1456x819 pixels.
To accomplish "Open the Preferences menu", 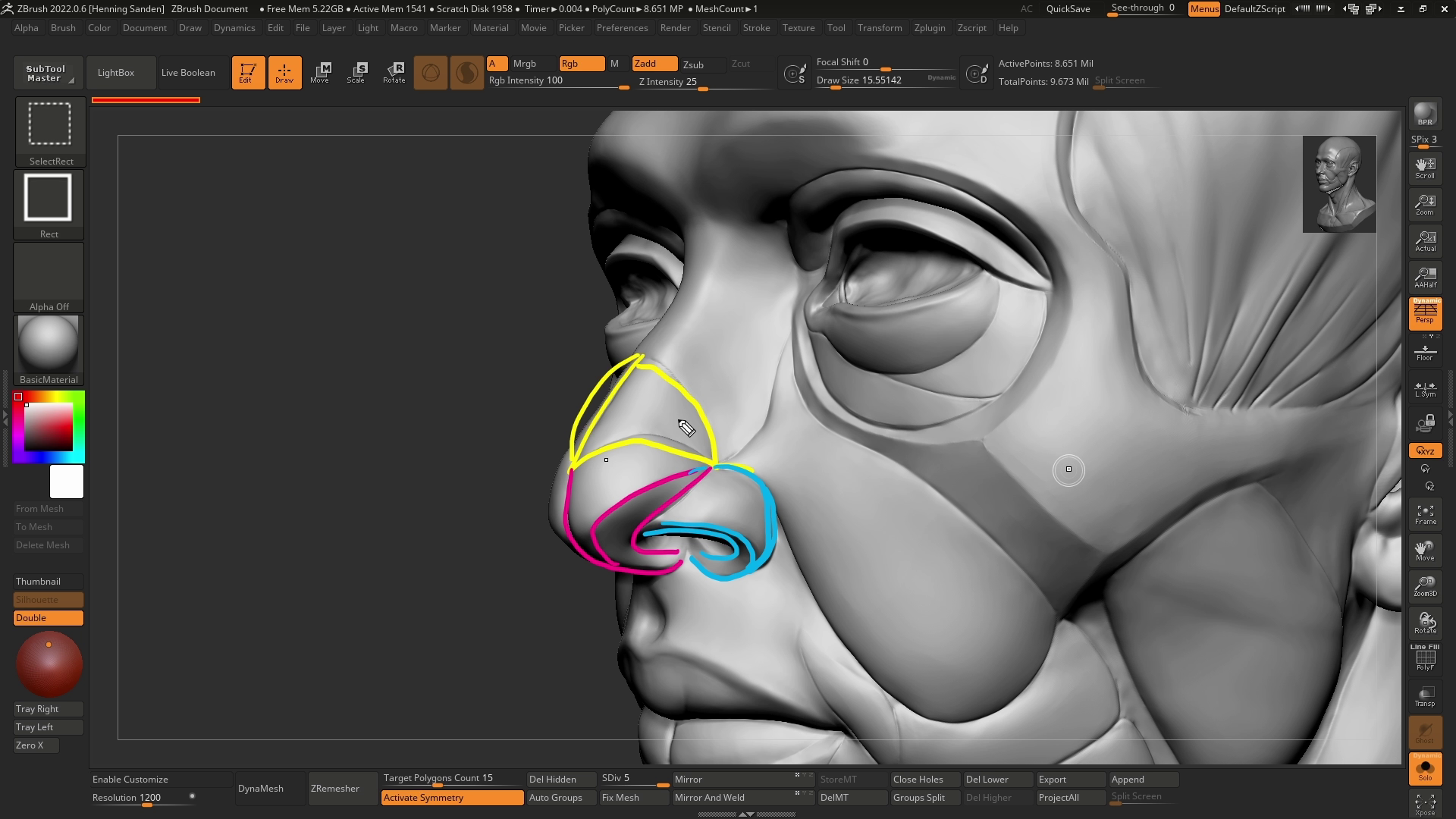I will (623, 28).
